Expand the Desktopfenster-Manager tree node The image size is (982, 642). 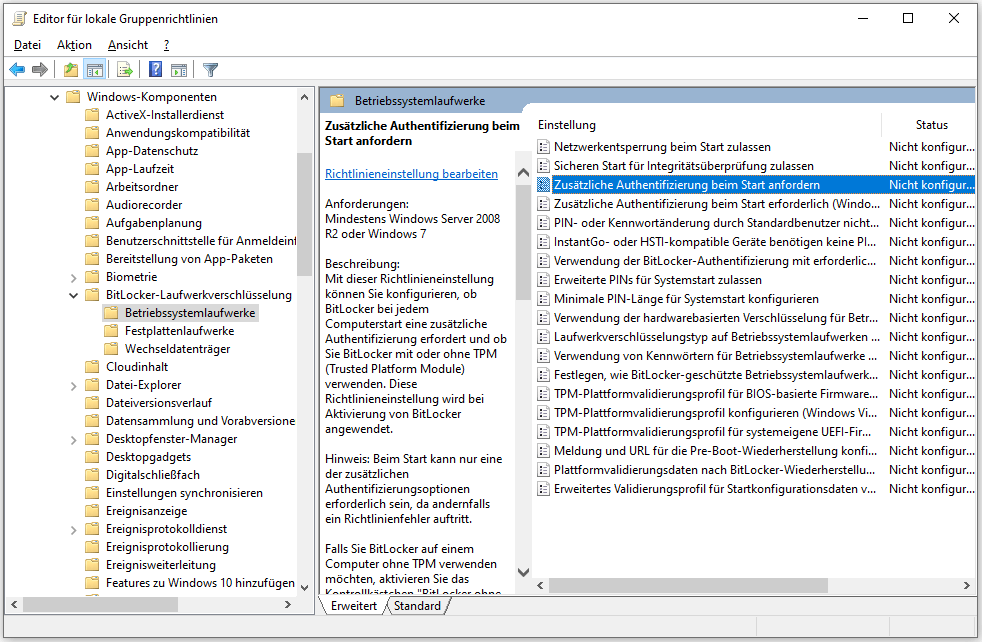pos(73,440)
